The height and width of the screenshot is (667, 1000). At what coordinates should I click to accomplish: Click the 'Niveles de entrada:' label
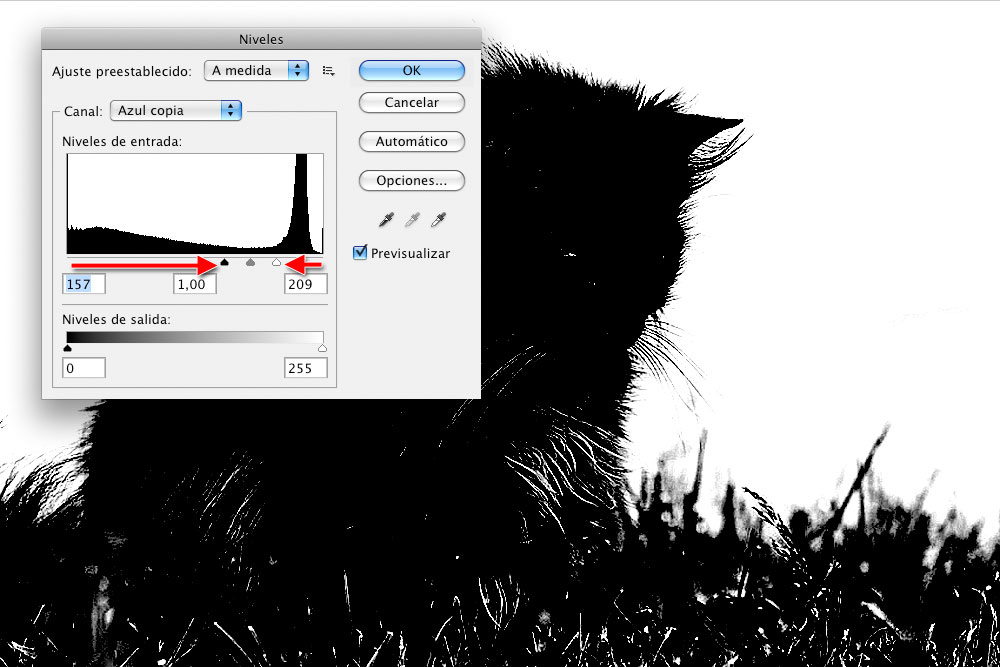[x=122, y=142]
